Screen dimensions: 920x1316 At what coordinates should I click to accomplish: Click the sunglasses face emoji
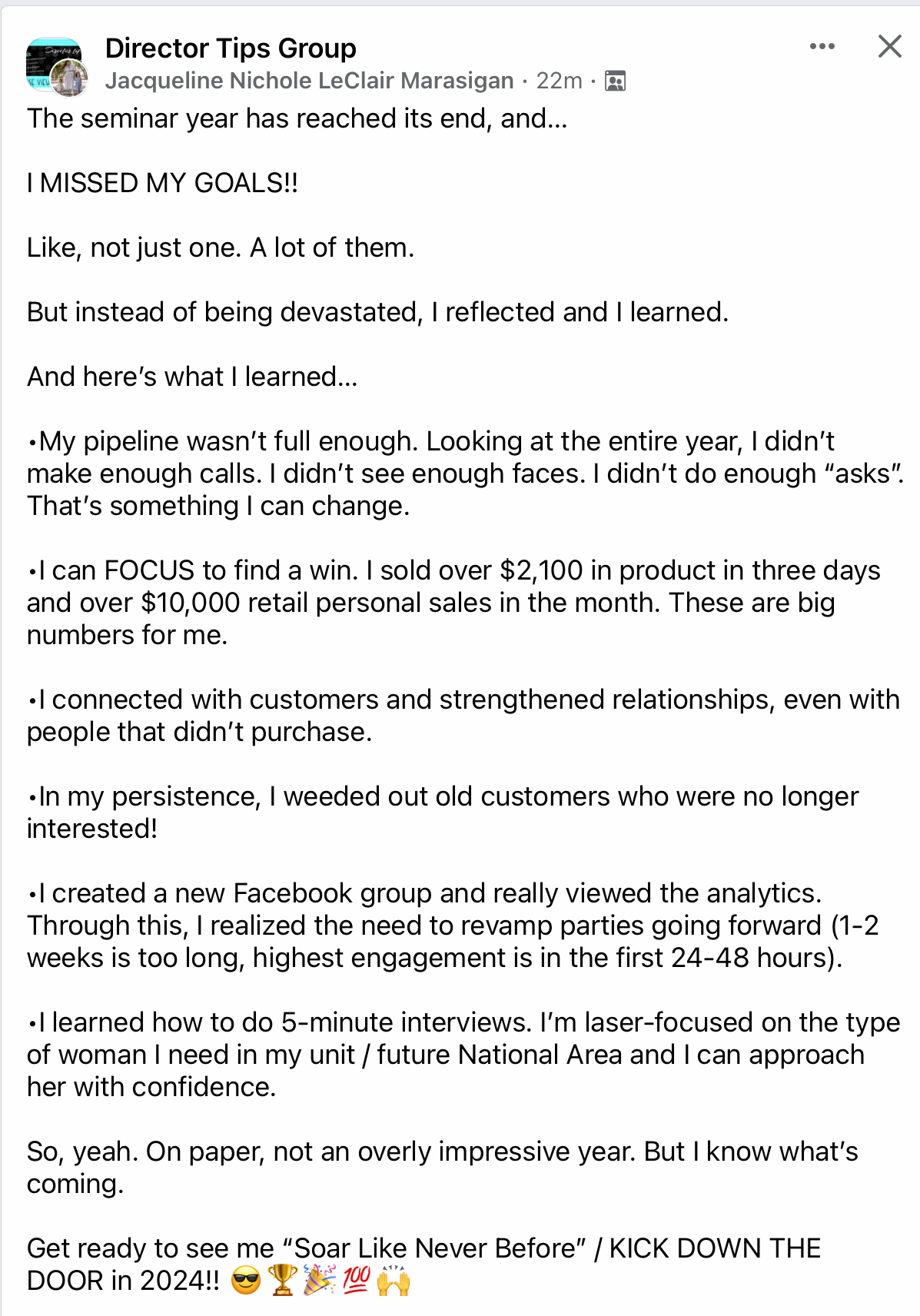(x=246, y=1281)
